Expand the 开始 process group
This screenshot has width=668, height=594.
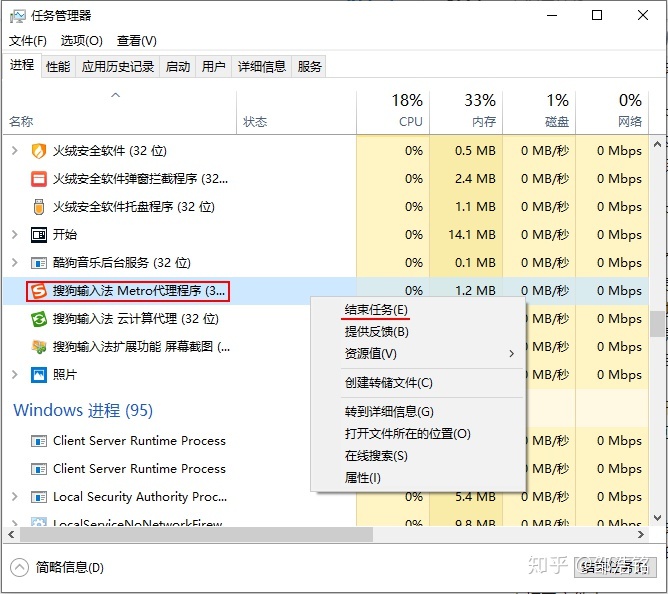pos(14,235)
